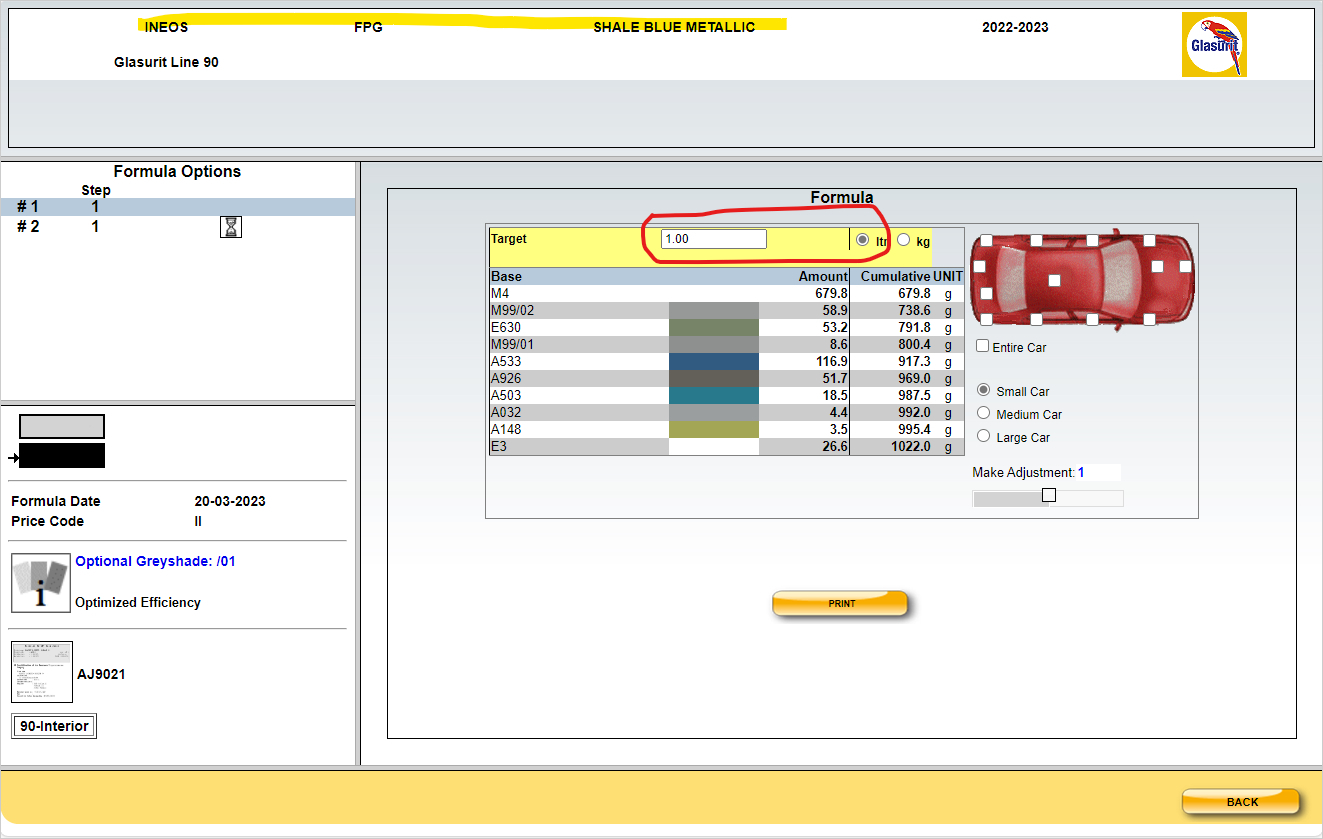
Task: Select formula option # 1 row
Action: (178, 207)
